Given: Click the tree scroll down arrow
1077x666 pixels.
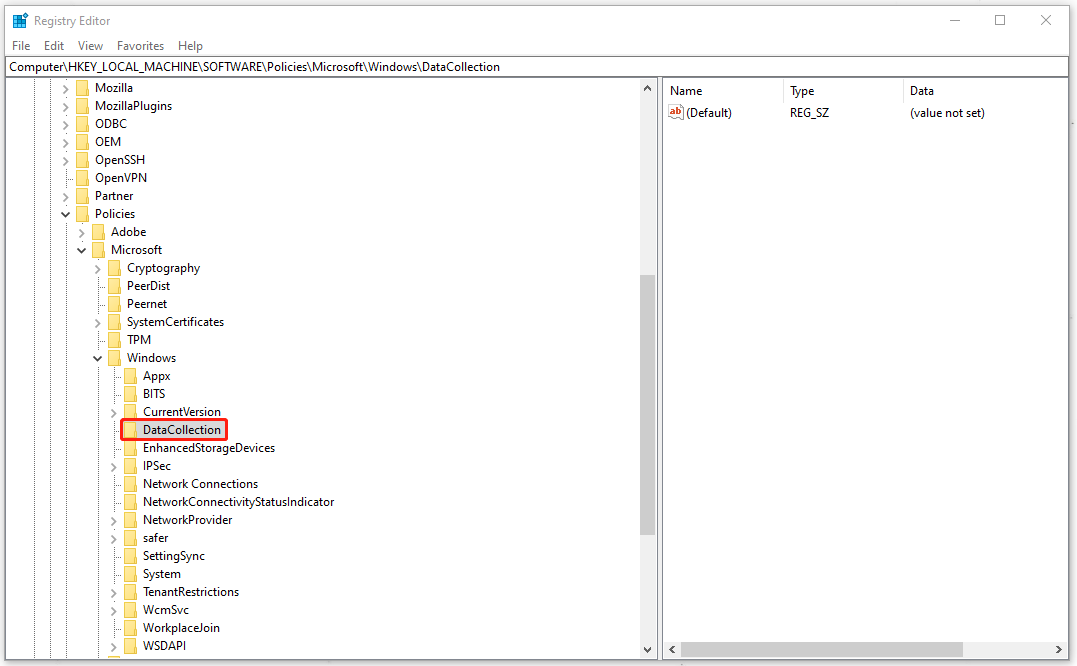Looking at the screenshot, I should click(647, 650).
